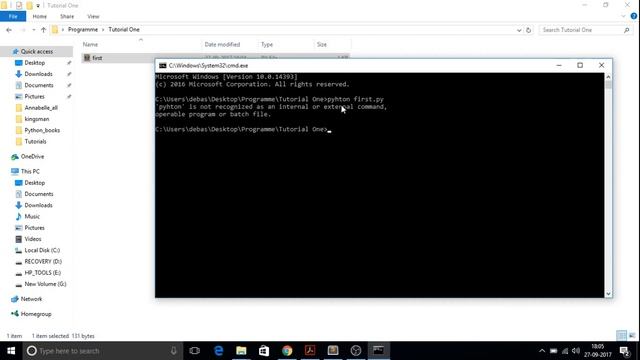
Task: Go up one folder level
Action: 43,30
